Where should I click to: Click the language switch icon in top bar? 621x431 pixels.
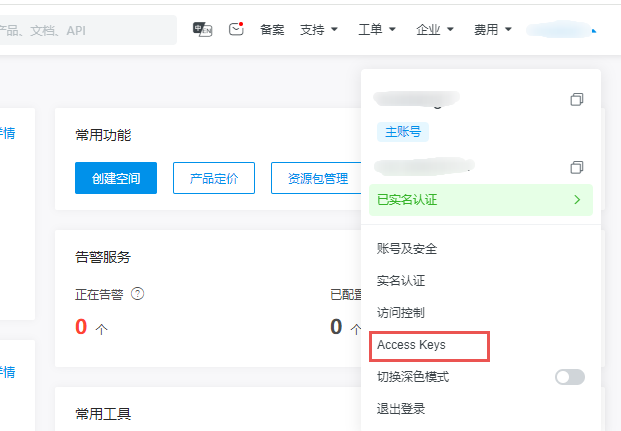tap(202, 30)
